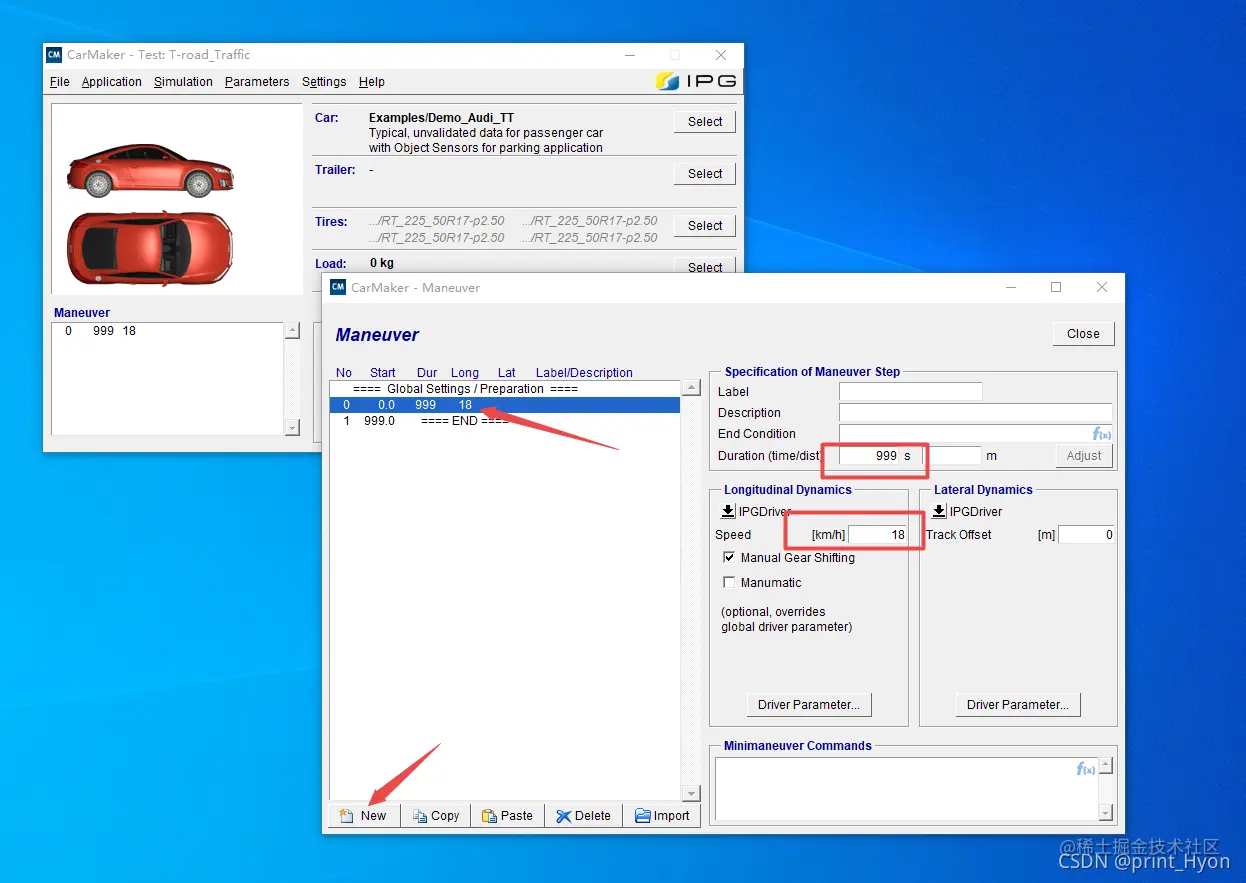Click Select button for Car
This screenshot has width=1246, height=883.
coord(705,122)
